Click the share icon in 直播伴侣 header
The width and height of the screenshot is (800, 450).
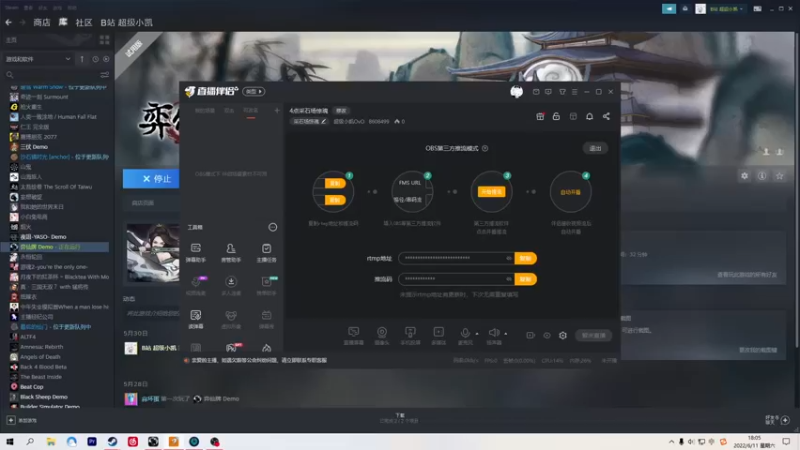pos(606,116)
